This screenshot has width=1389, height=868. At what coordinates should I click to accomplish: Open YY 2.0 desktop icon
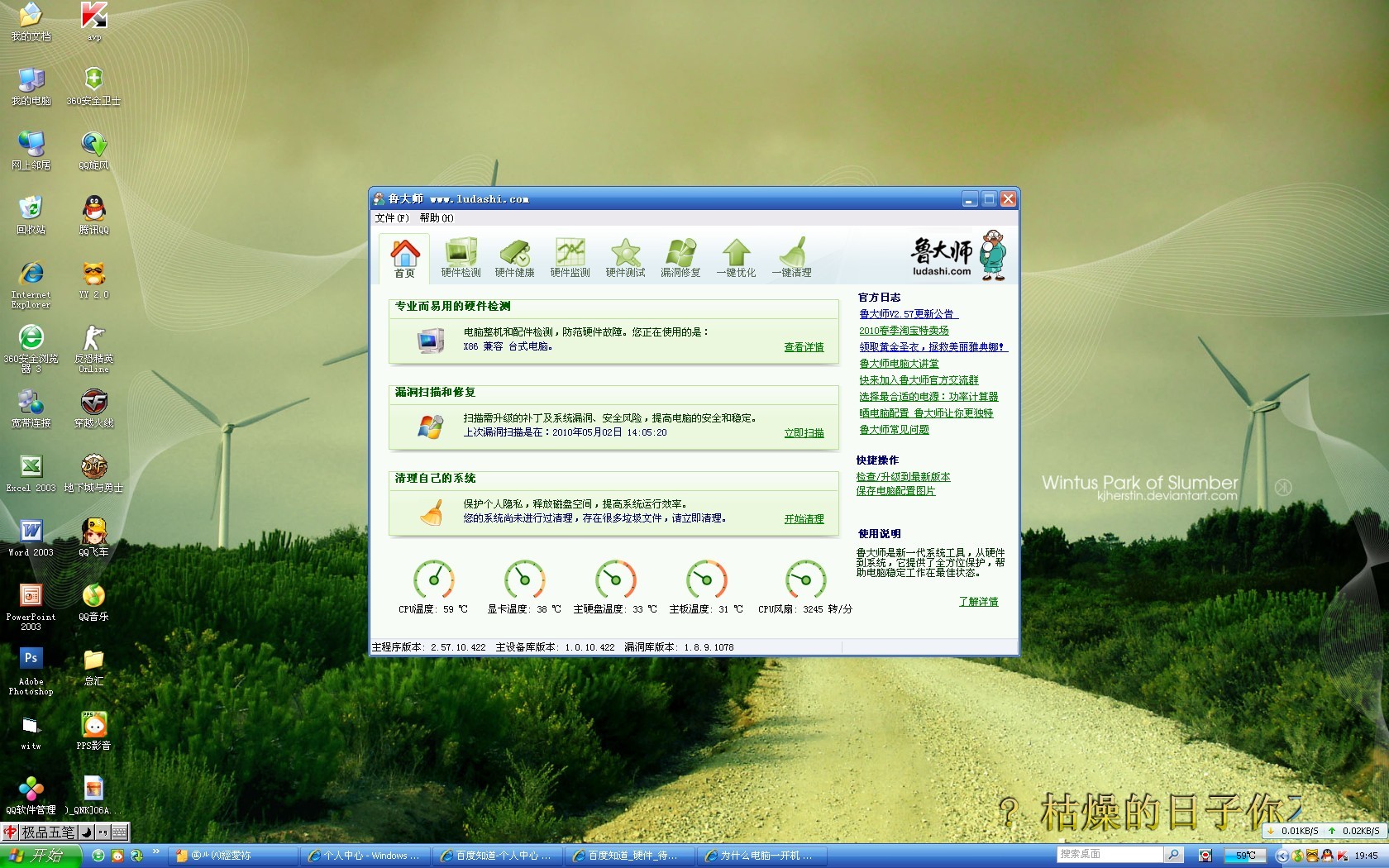93,279
